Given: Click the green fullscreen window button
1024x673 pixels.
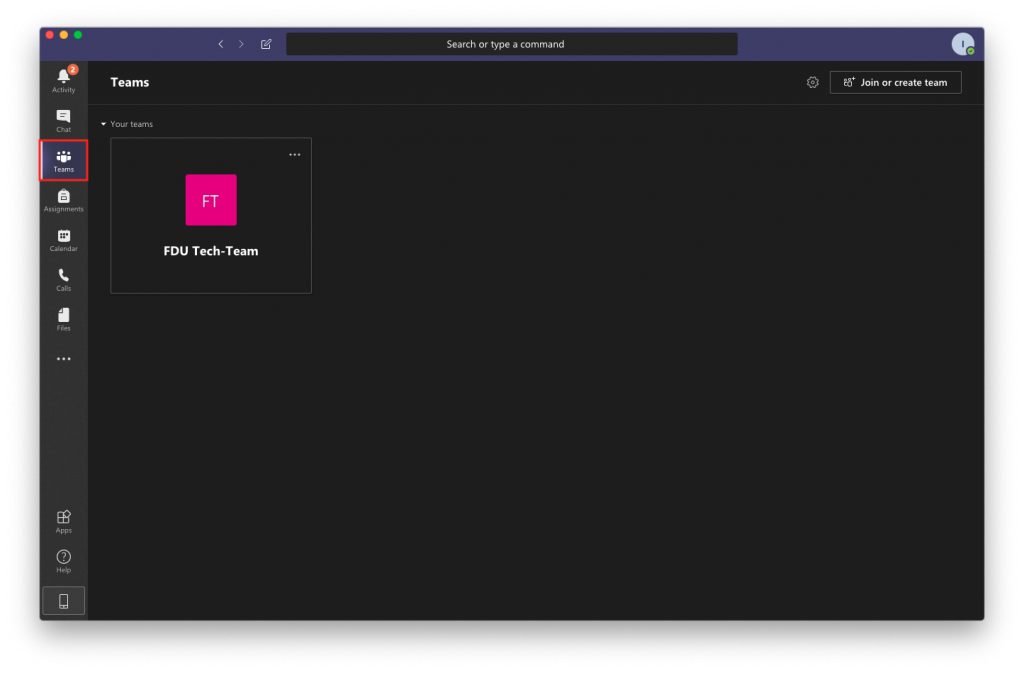Looking at the screenshot, I should point(78,35).
